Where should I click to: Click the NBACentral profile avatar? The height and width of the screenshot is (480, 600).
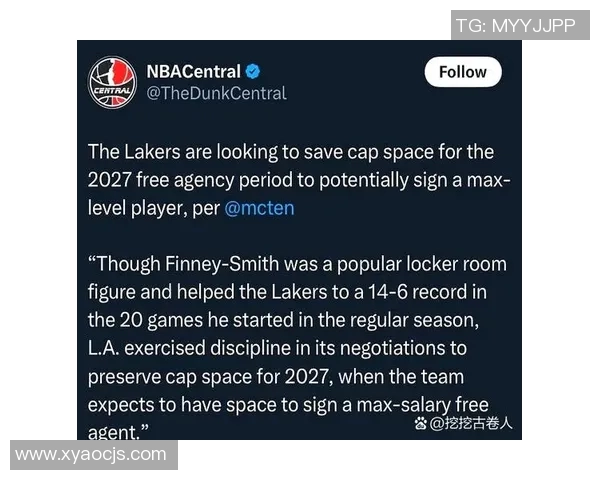click(112, 82)
